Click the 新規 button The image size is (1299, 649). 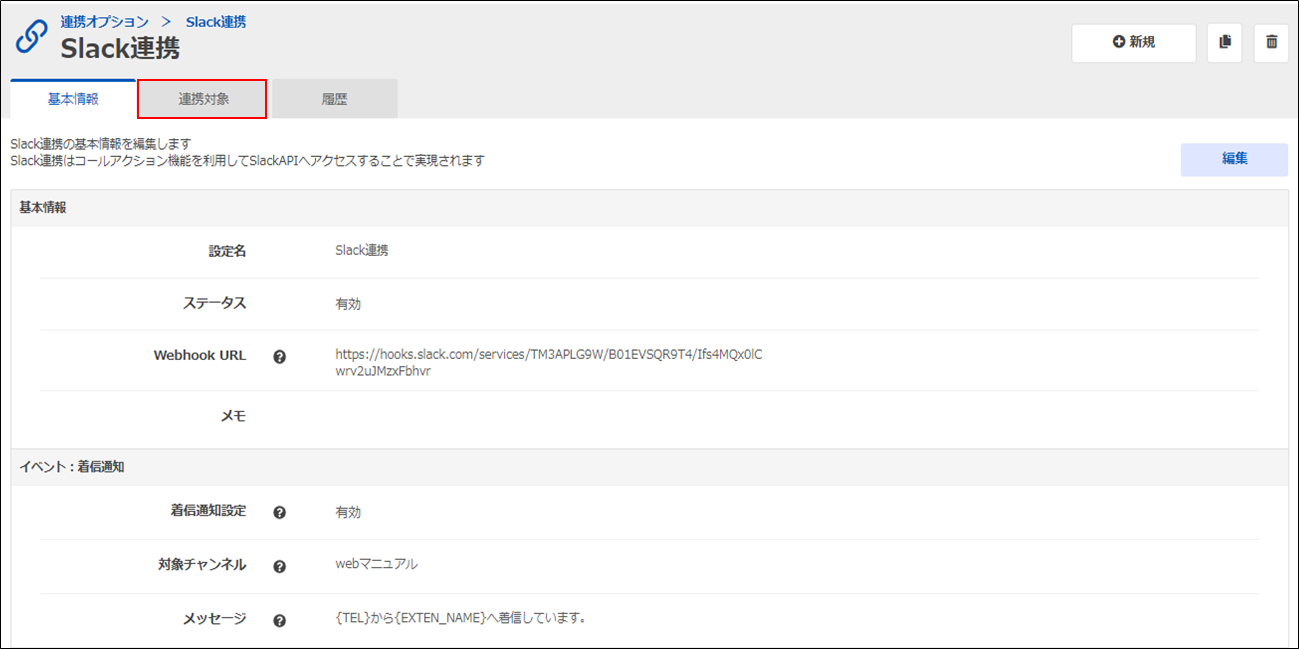1133,43
